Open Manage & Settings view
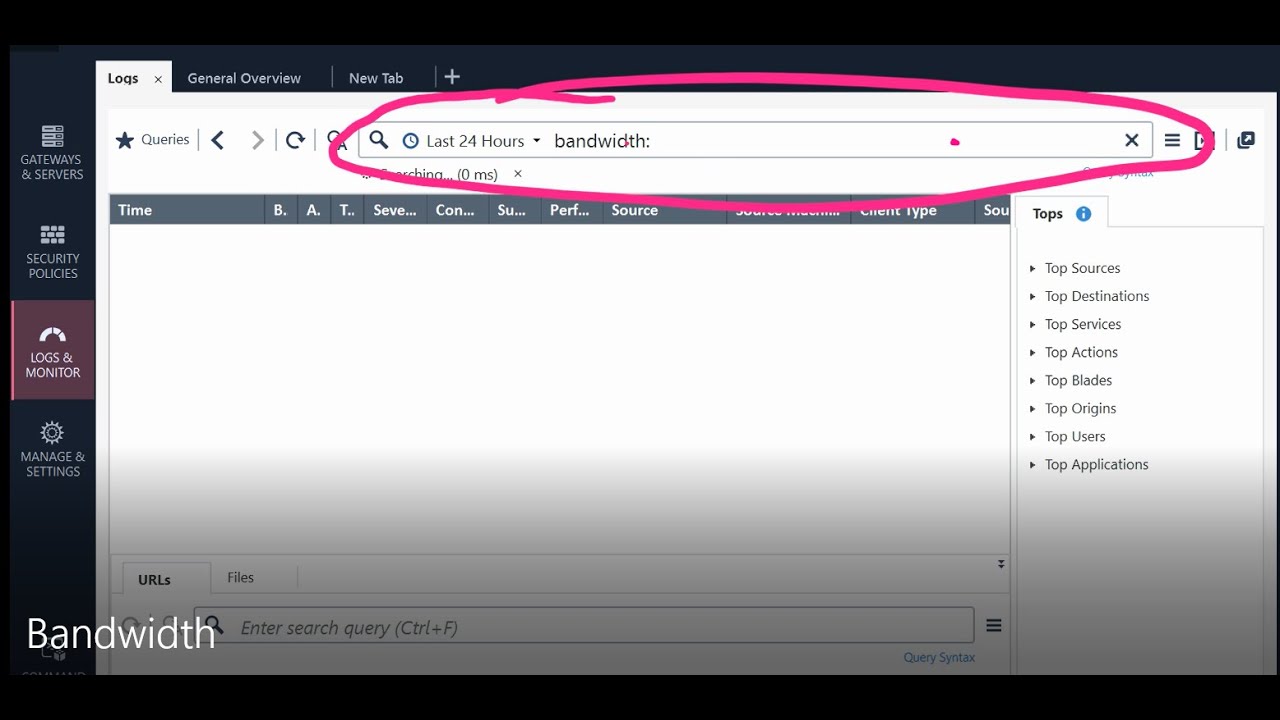The height and width of the screenshot is (720, 1280). click(x=52, y=449)
